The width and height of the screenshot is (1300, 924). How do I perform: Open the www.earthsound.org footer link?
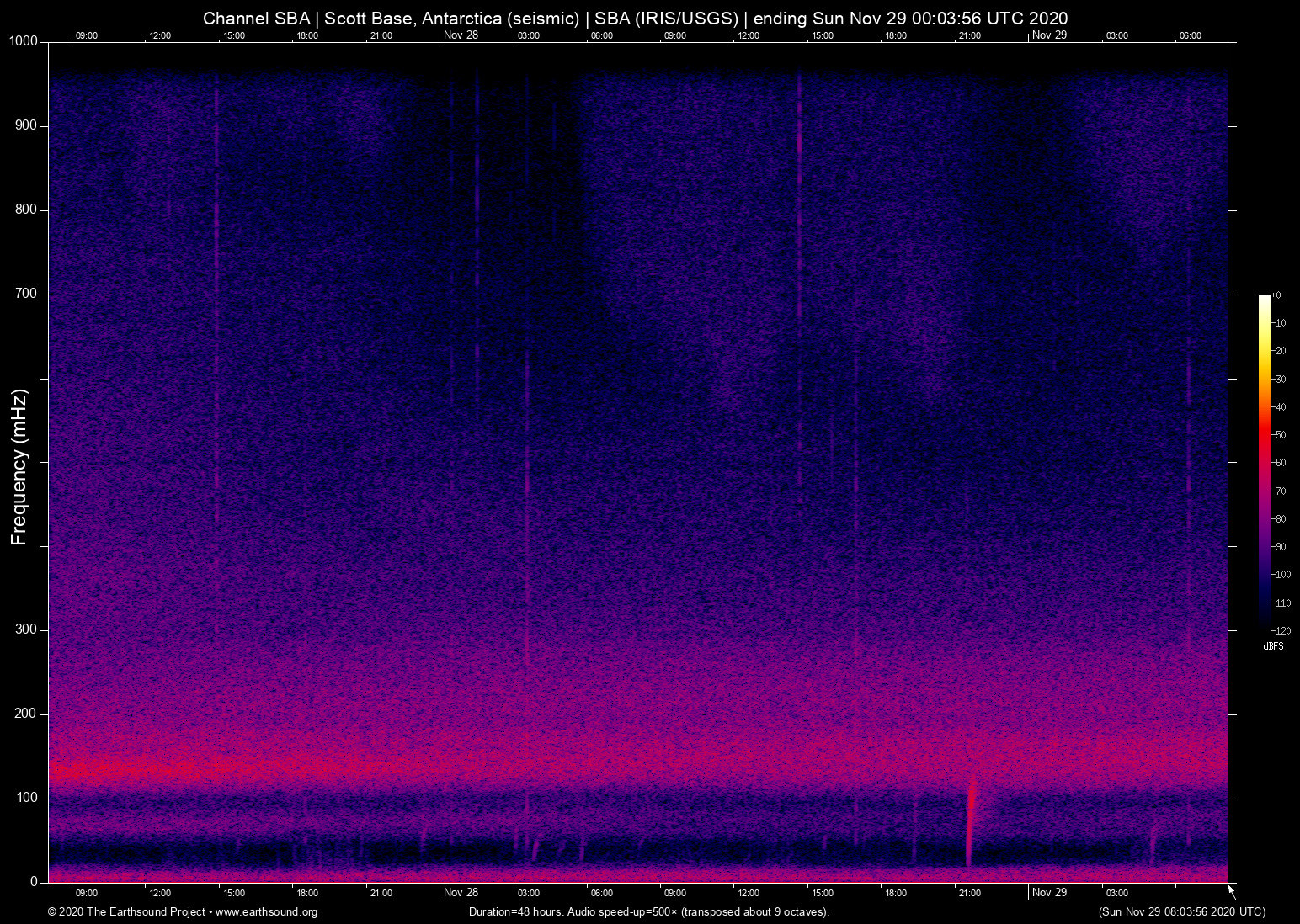pos(266,912)
